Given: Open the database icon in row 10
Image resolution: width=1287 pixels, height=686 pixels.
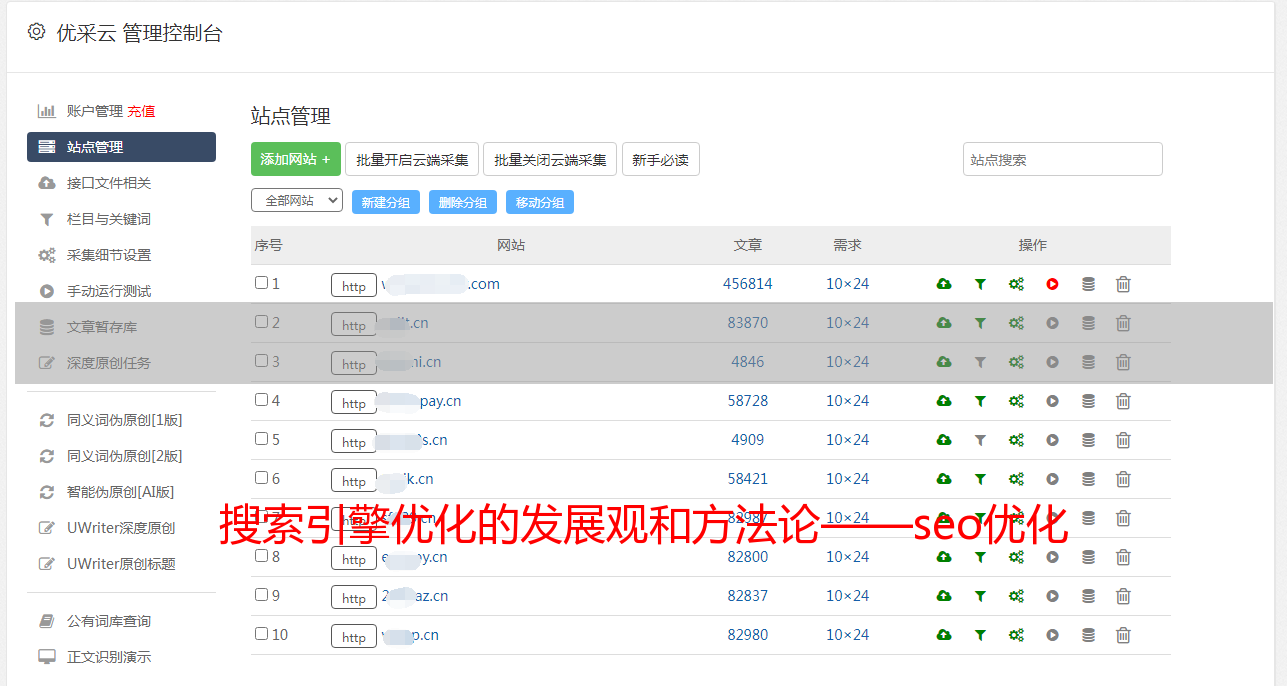Looking at the screenshot, I should point(1088,635).
